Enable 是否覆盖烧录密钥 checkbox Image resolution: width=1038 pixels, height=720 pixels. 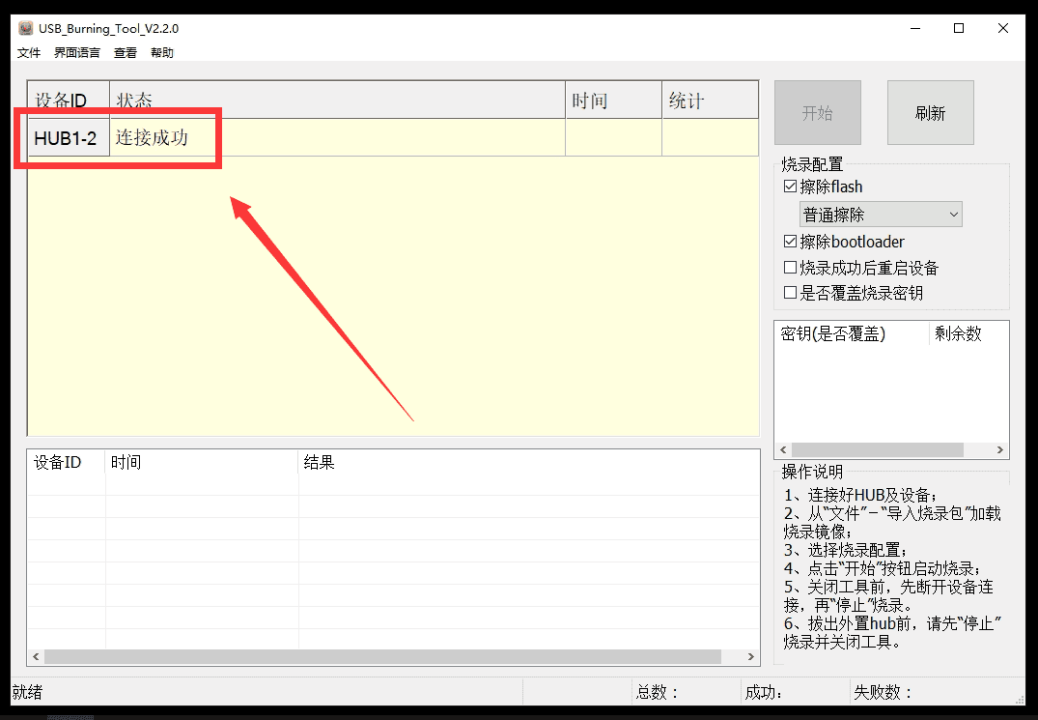[790, 292]
